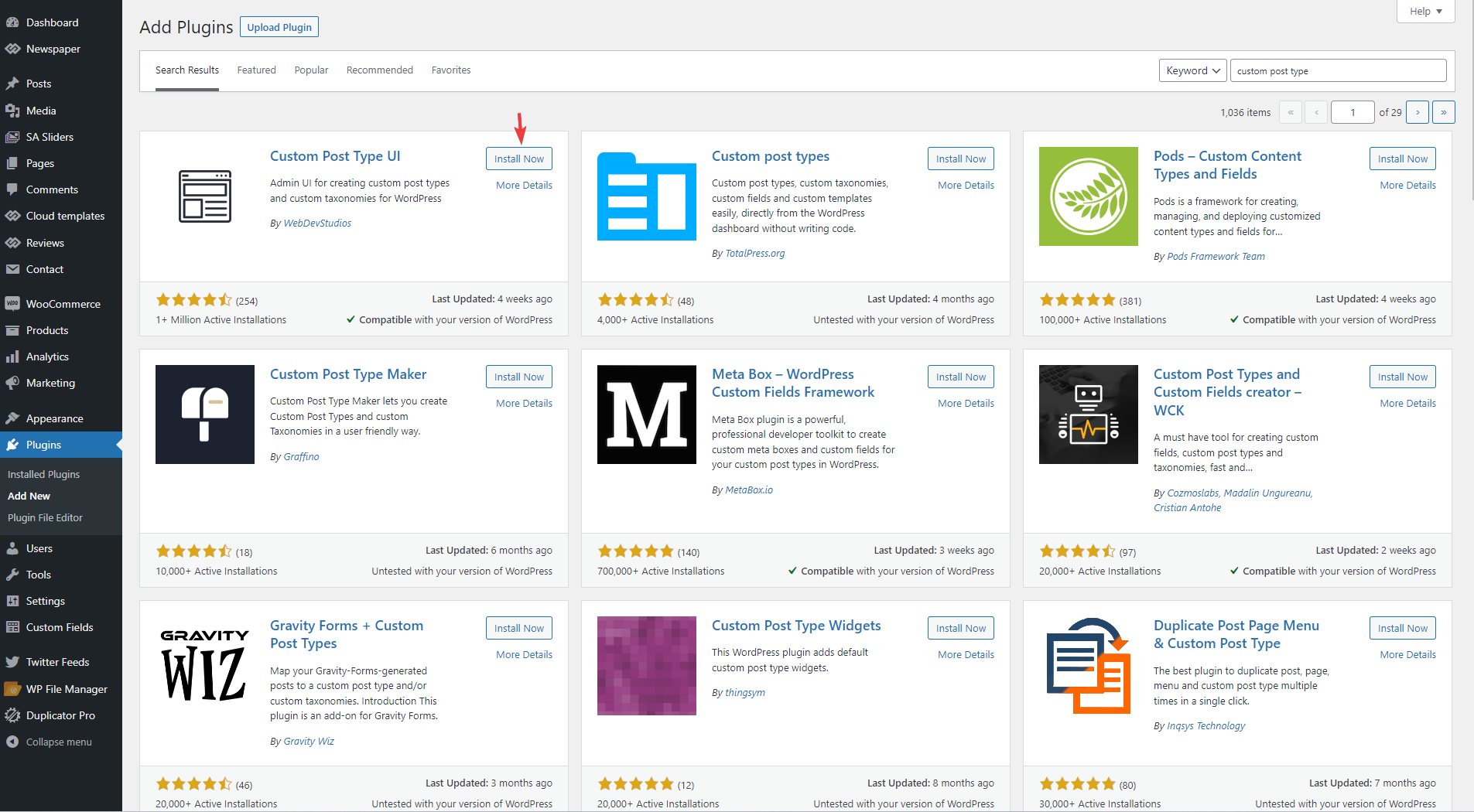
Task: Click the Reviews icon in sidebar
Action: pos(12,243)
